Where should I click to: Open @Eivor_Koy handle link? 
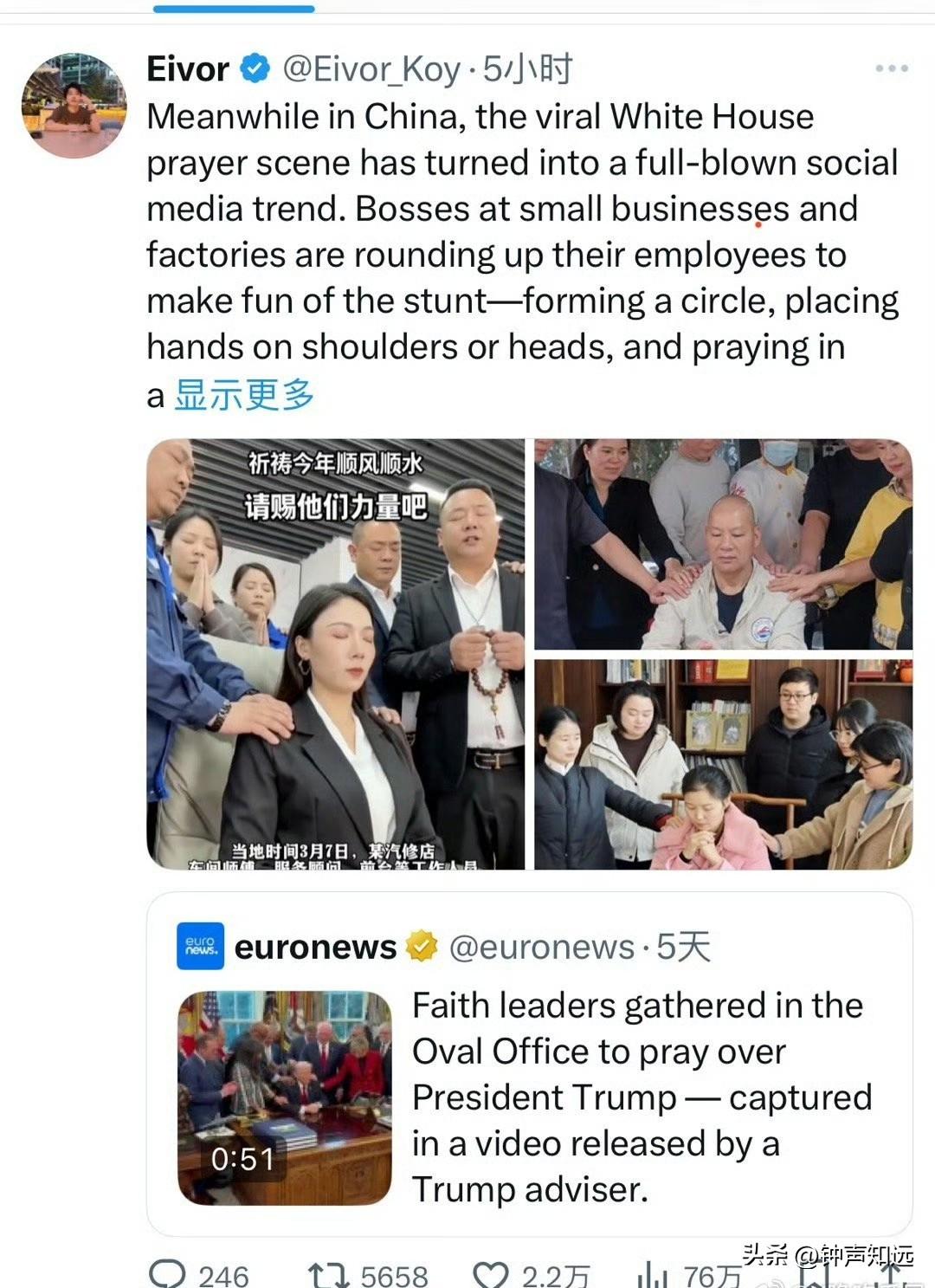click(x=371, y=69)
